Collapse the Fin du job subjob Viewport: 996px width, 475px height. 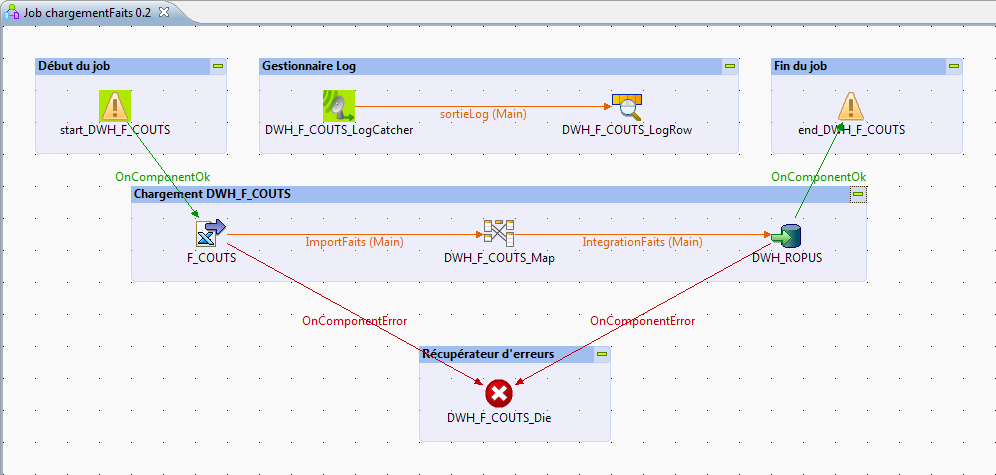[954, 67]
